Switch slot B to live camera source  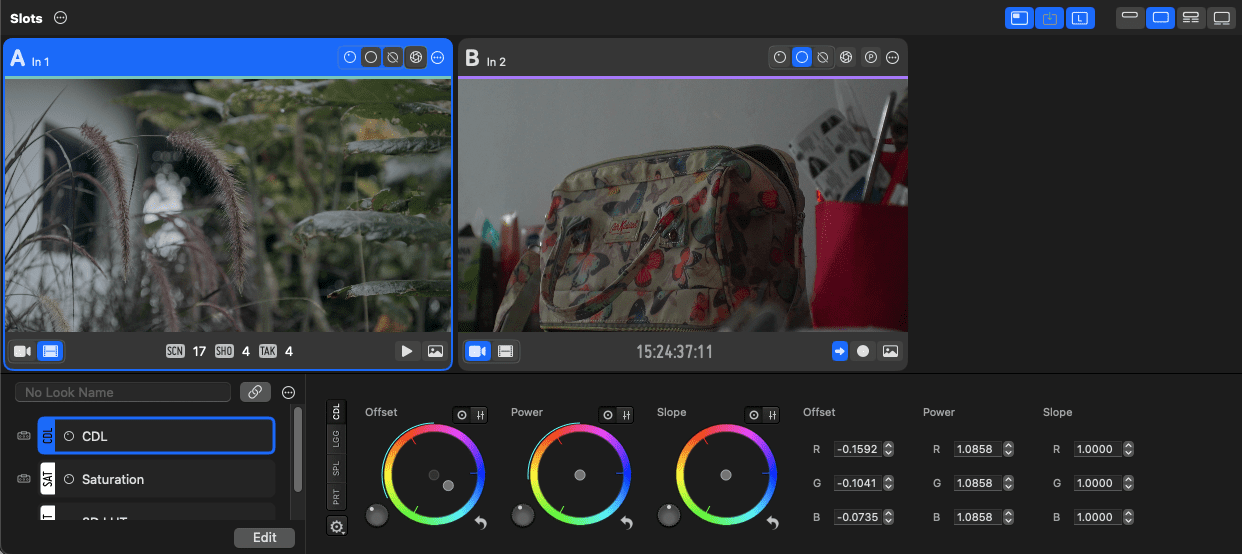[x=478, y=351]
